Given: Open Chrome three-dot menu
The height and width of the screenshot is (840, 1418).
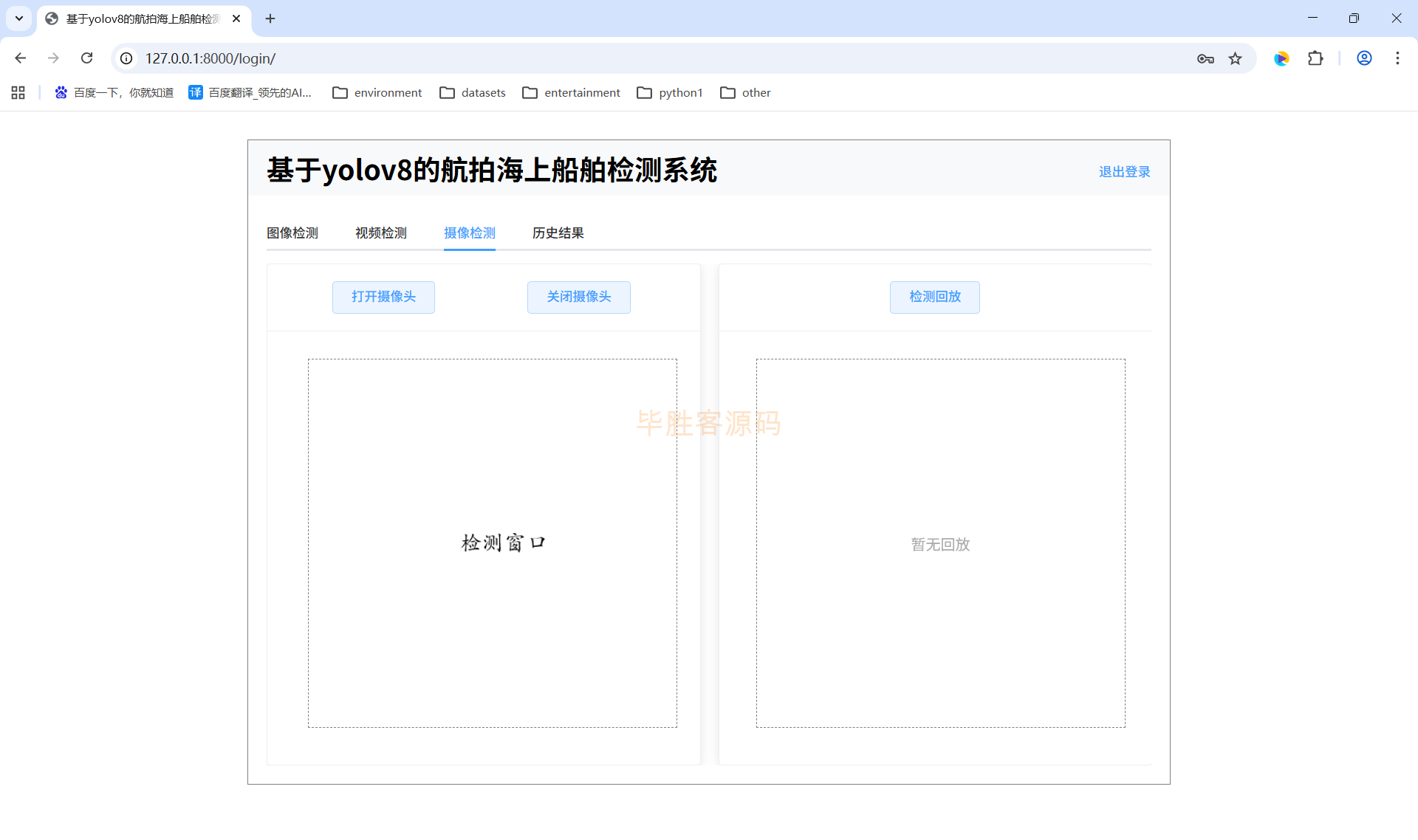Looking at the screenshot, I should pos(1397,58).
